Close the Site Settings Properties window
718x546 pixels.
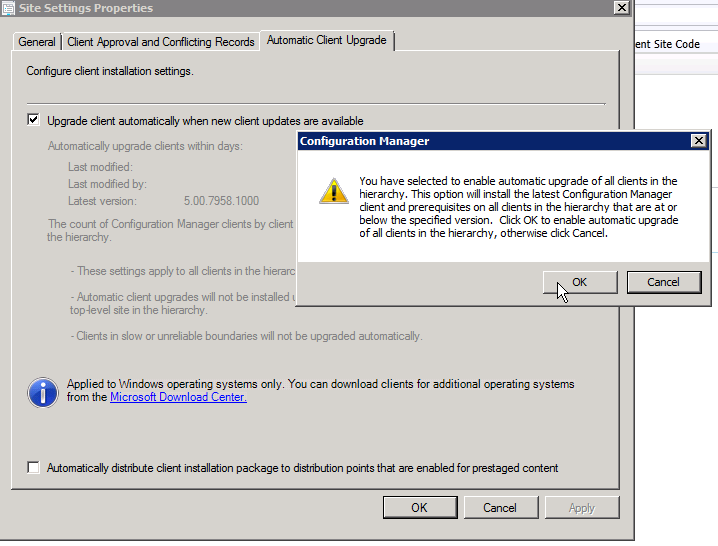[622, 8]
